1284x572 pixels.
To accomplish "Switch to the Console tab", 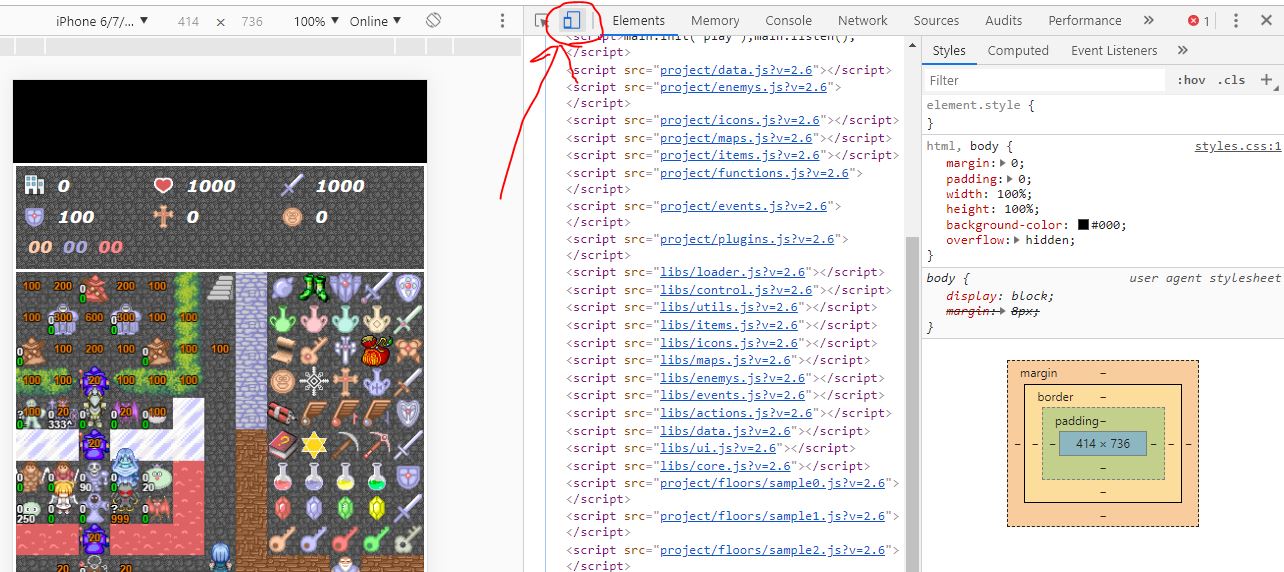I will pyautogui.click(x=788, y=20).
